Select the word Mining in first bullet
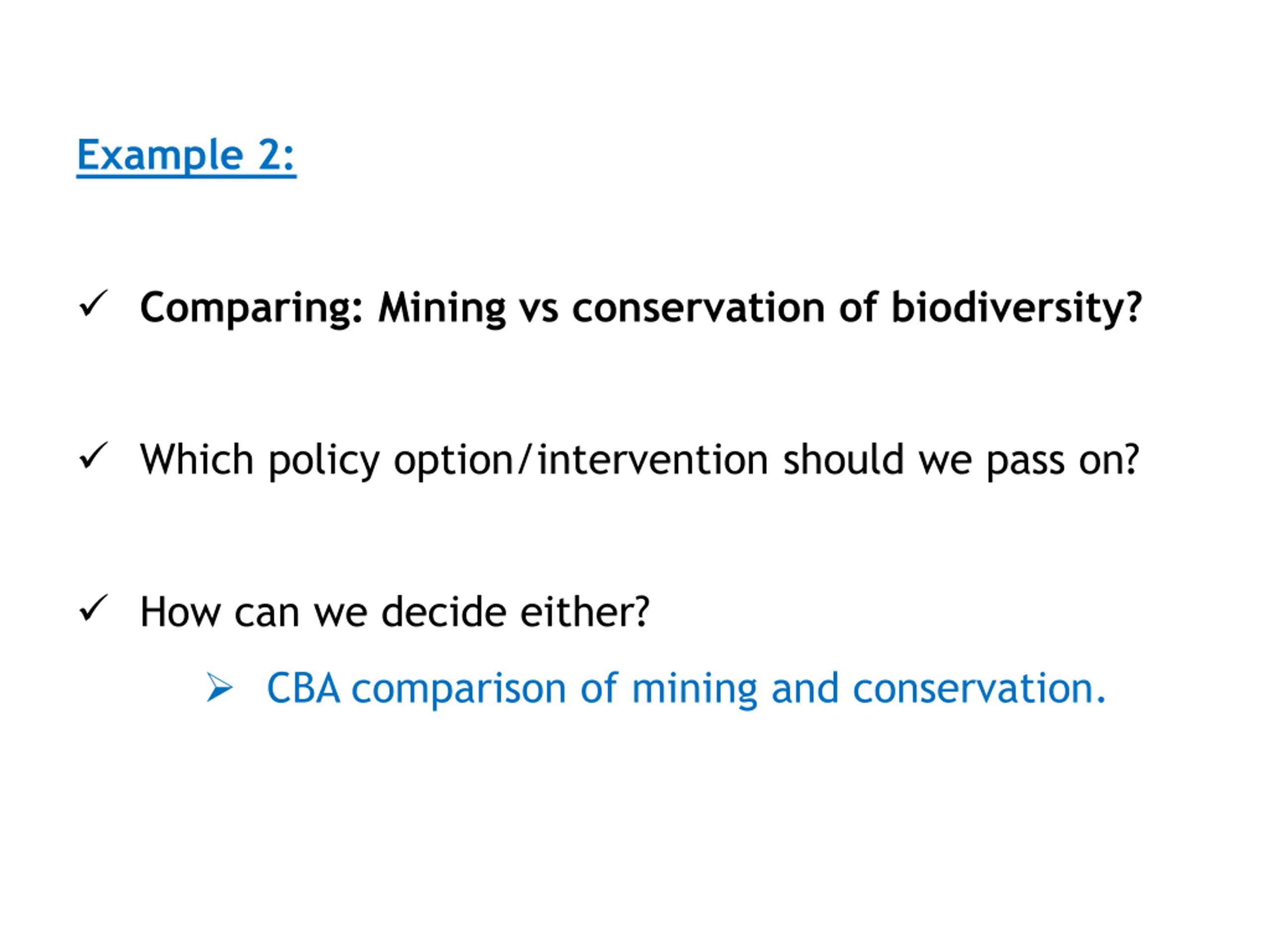This screenshot has width=1270, height=952. [x=442, y=309]
